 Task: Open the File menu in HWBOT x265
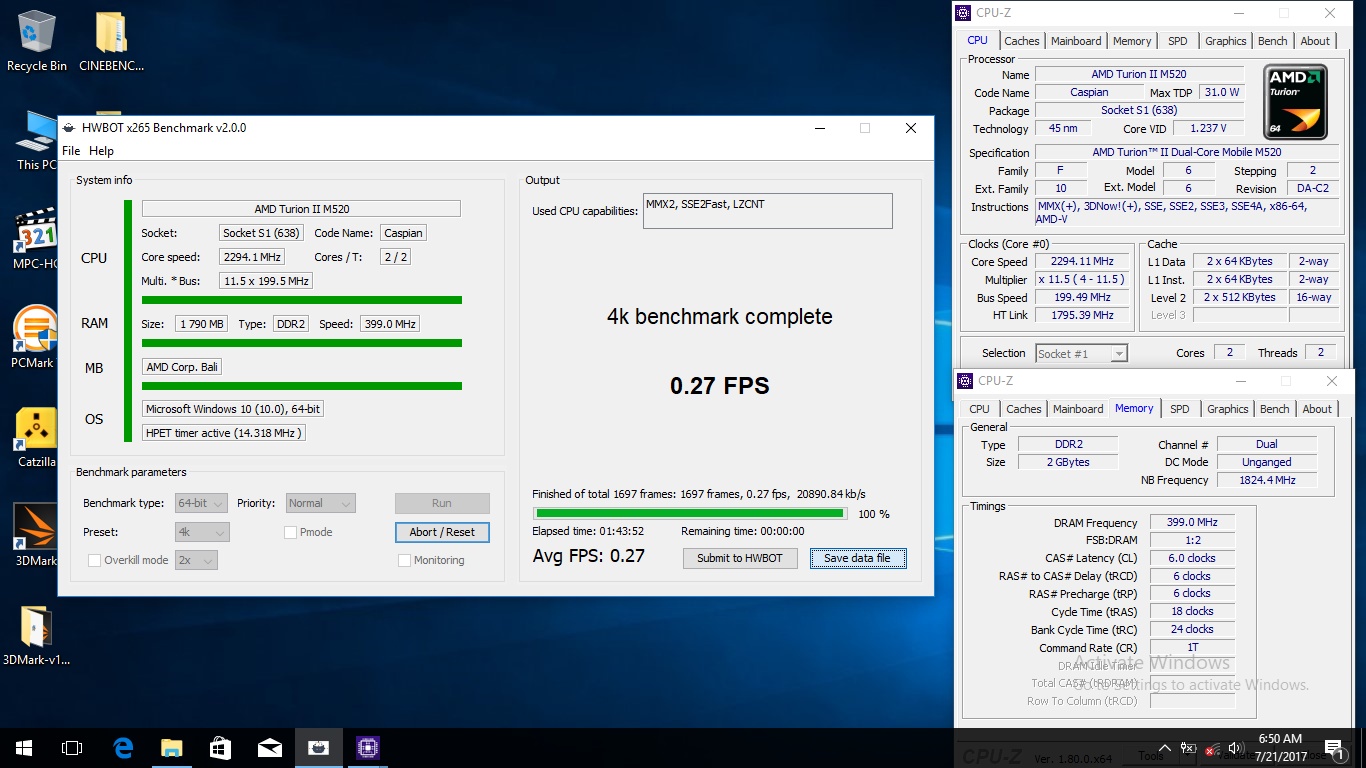[71, 151]
